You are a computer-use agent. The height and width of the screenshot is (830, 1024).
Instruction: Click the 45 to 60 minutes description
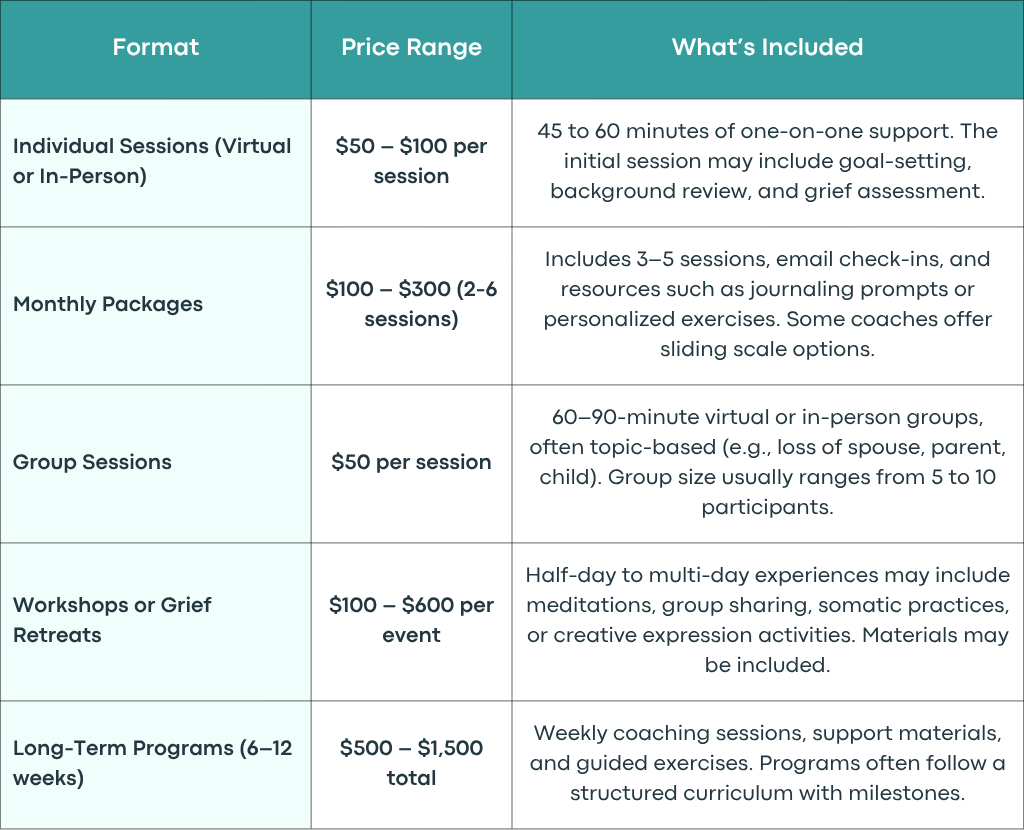(x=767, y=161)
